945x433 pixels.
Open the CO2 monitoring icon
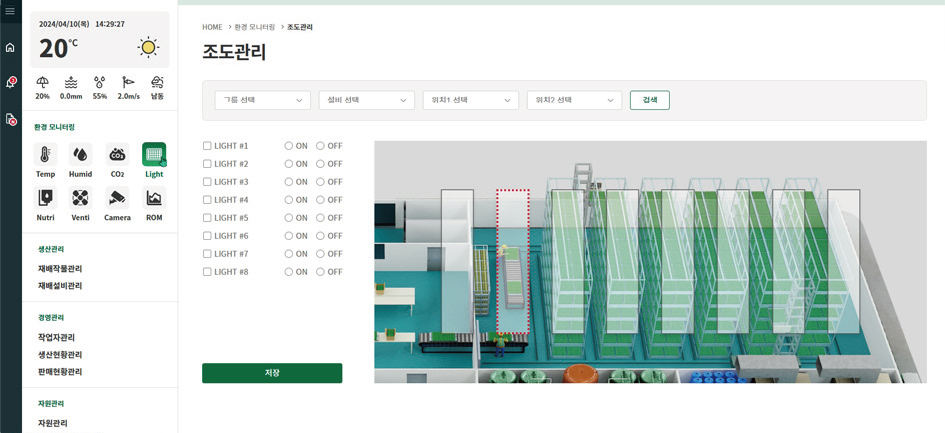(x=117, y=155)
